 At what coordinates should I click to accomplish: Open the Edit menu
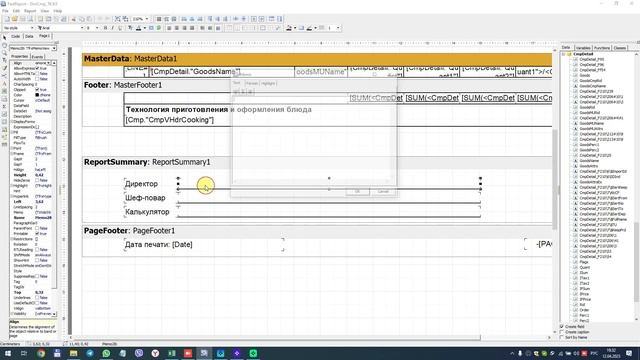point(16,11)
